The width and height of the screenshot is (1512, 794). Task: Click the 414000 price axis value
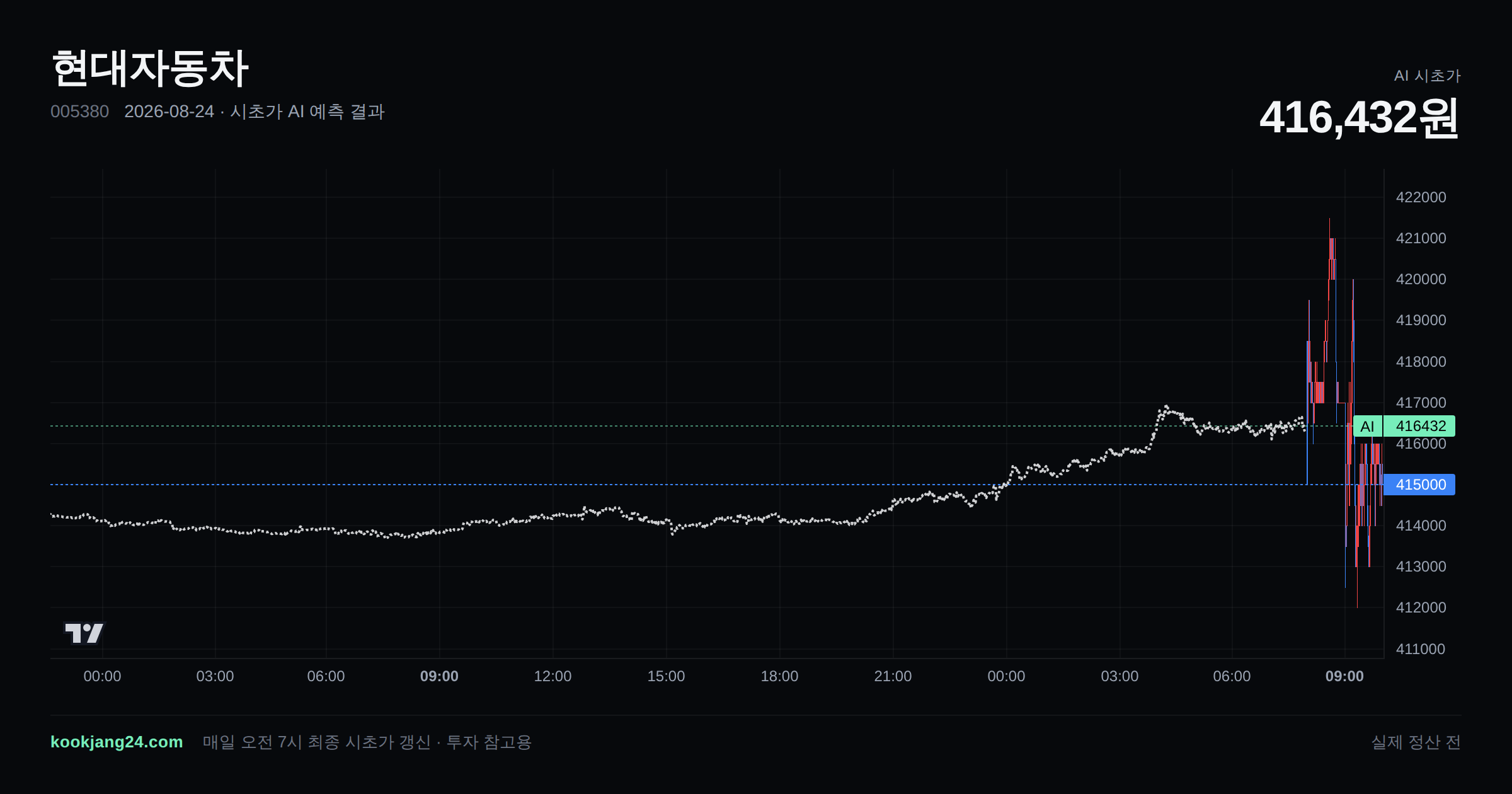tap(1421, 526)
